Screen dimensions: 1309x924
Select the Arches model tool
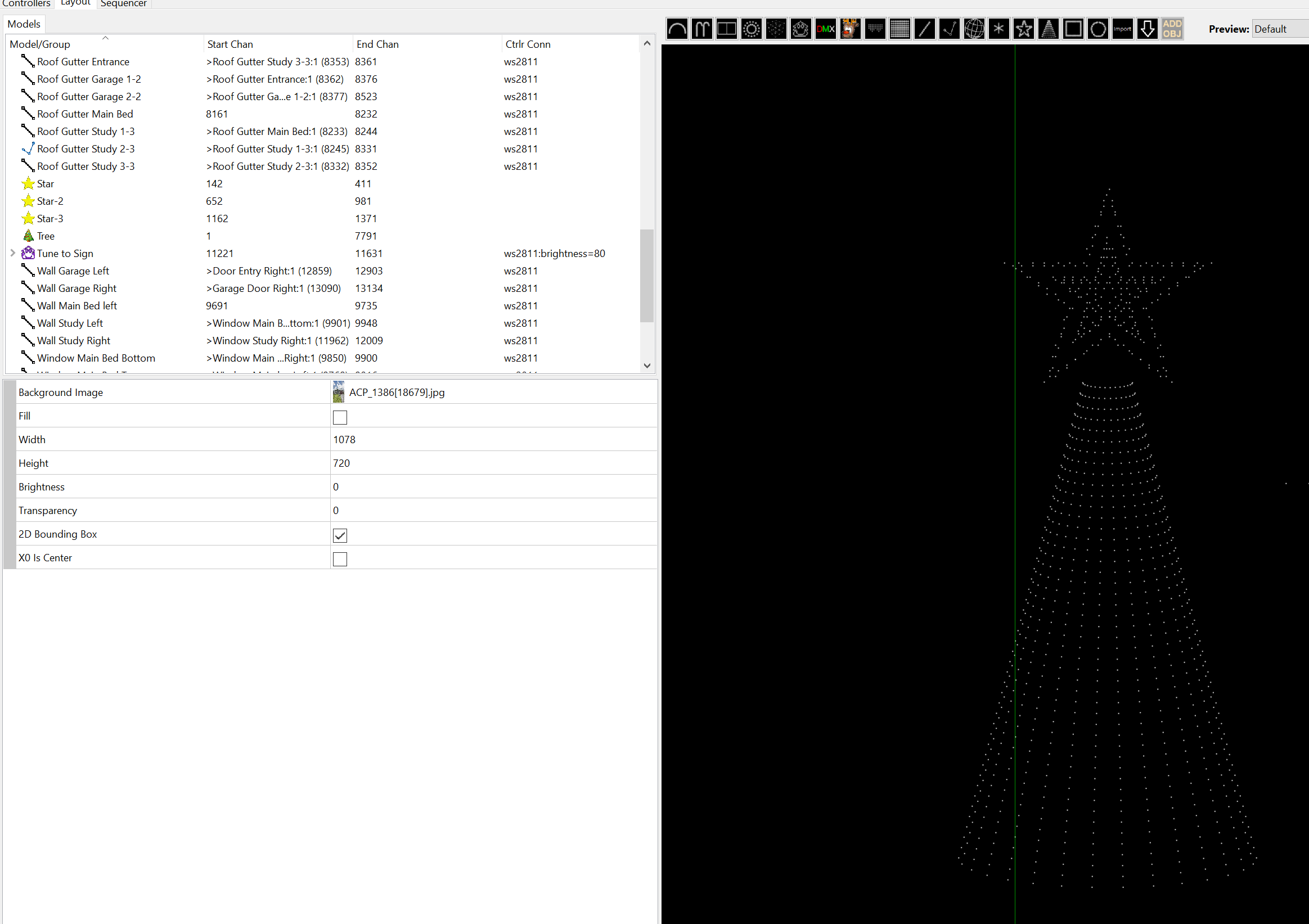677,29
